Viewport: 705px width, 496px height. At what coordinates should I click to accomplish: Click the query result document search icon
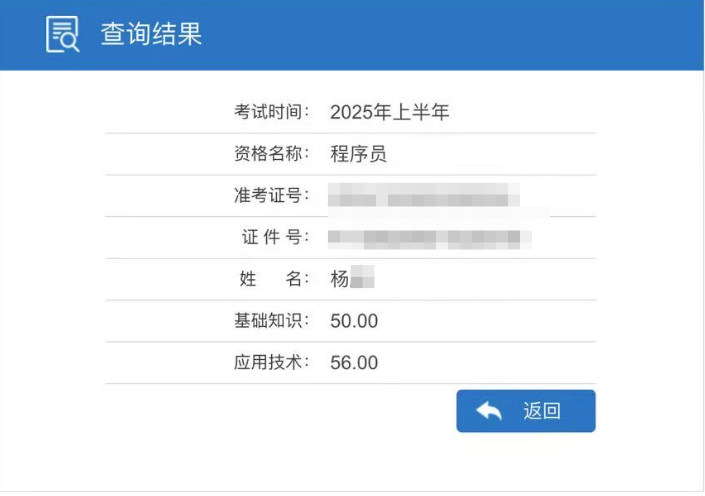pos(62,34)
